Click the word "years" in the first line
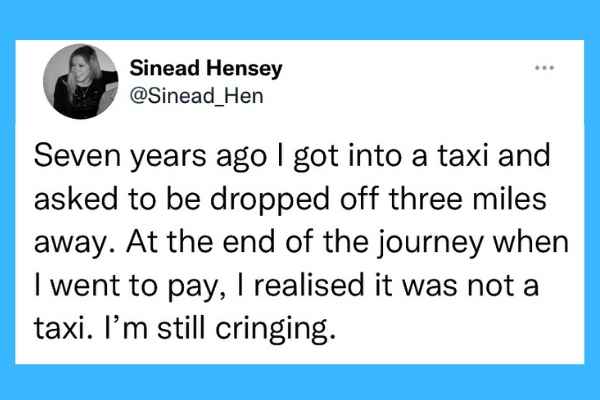This screenshot has width=600, height=400. click(168, 158)
